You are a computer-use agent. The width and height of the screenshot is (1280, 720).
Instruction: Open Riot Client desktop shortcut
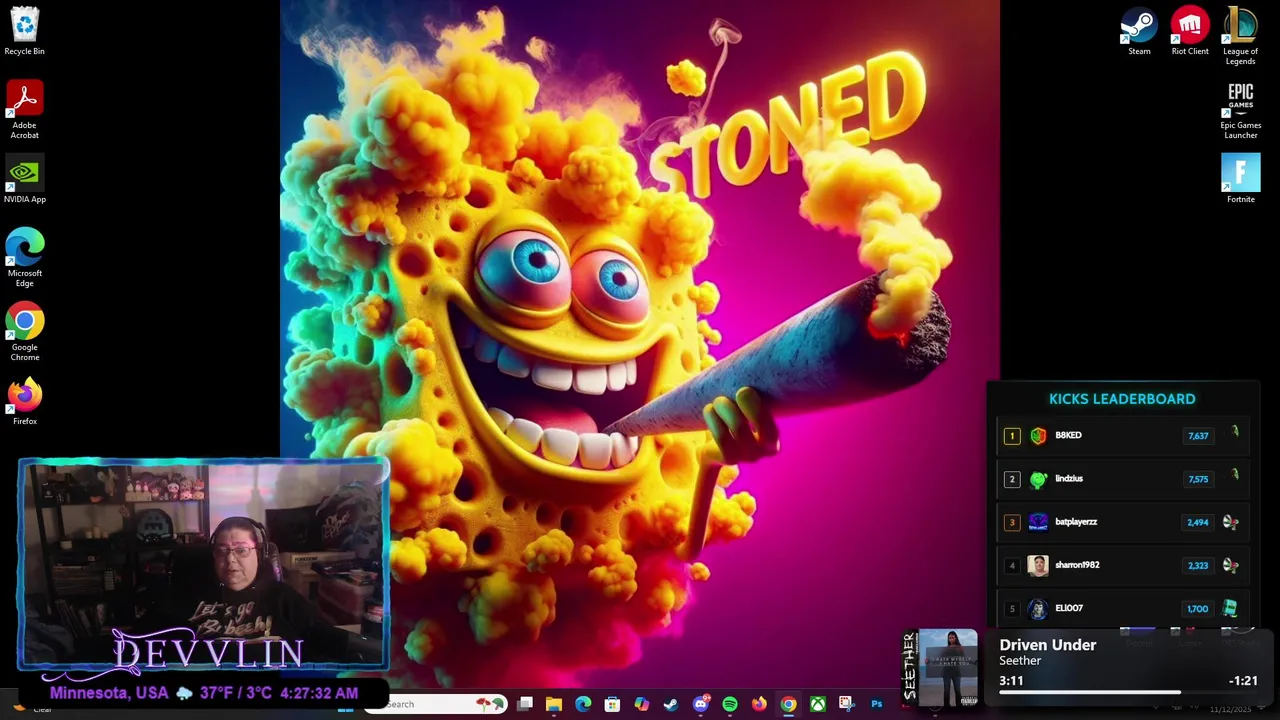pyautogui.click(x=1190, y=30)
